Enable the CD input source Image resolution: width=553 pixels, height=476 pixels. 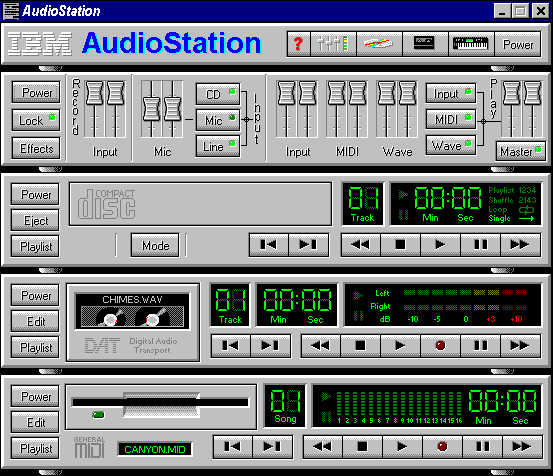[218, 94]
